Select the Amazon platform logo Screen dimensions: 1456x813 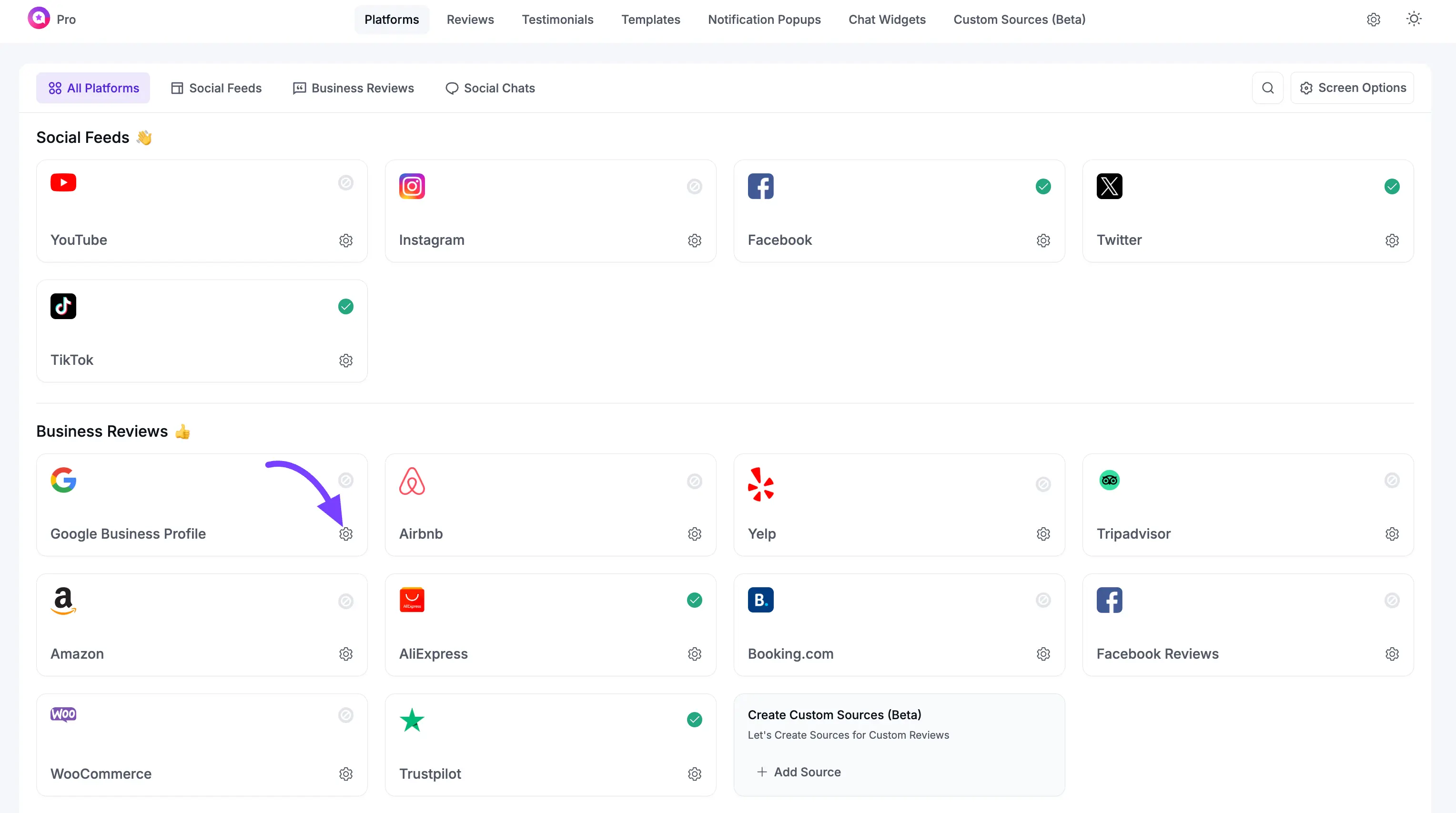point(63,600)
